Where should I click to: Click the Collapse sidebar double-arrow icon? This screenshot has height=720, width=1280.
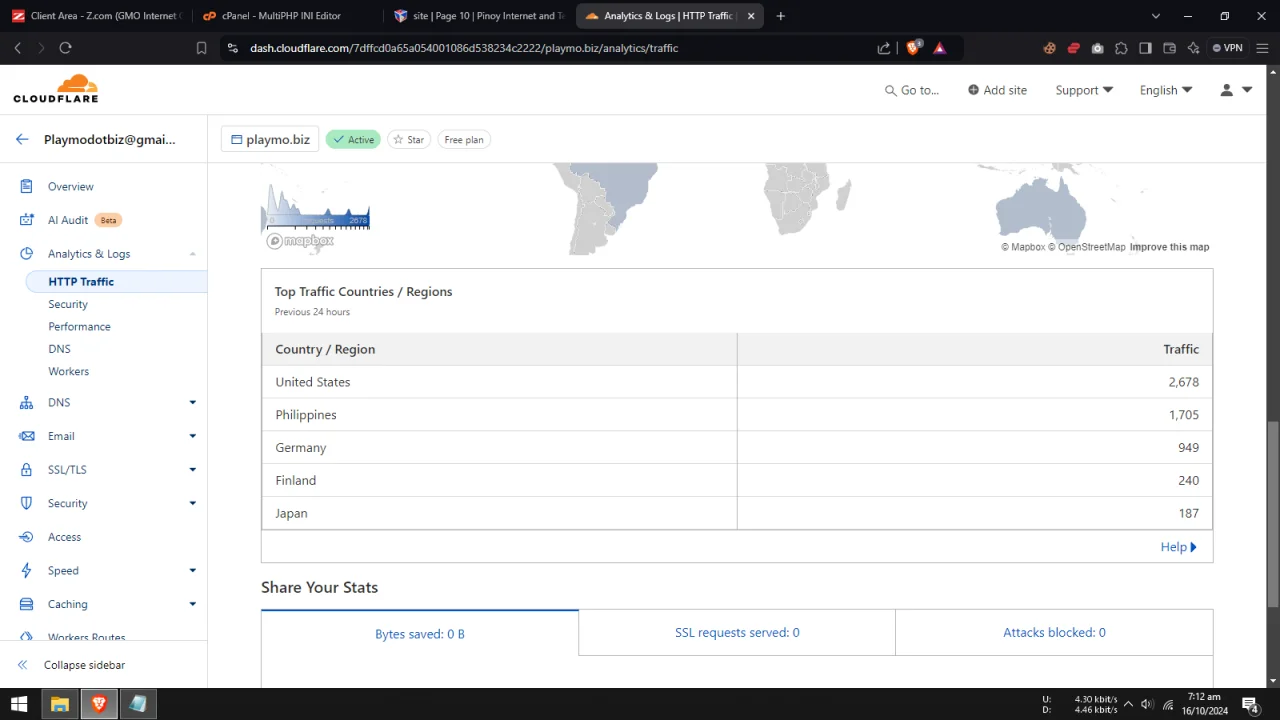click(x=22, y=665)
